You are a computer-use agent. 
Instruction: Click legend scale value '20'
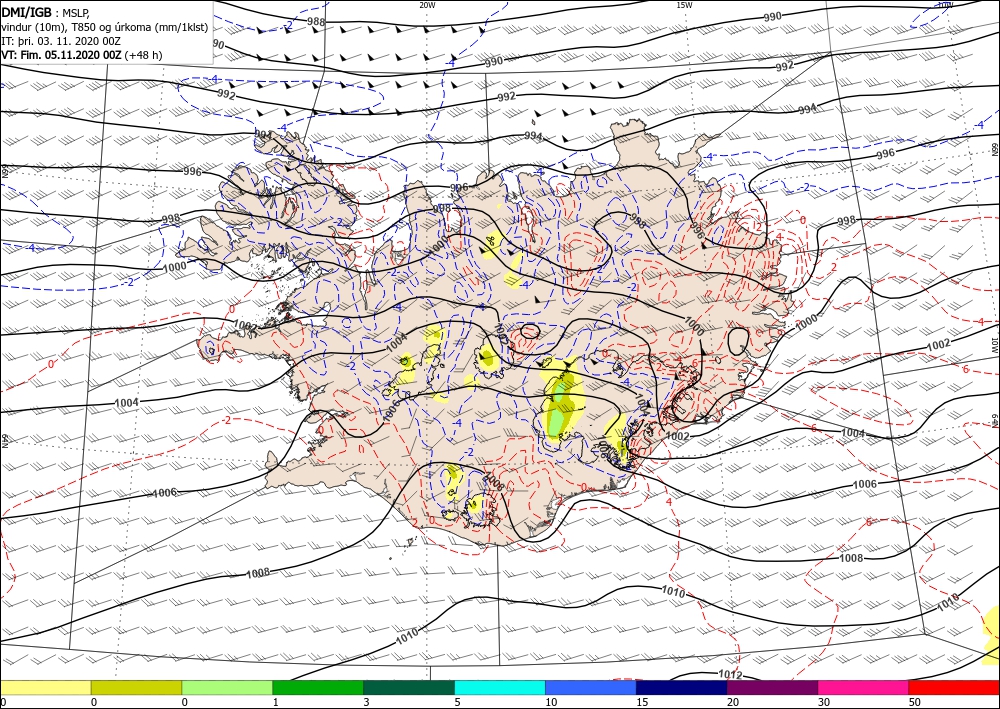coord(733,702)
